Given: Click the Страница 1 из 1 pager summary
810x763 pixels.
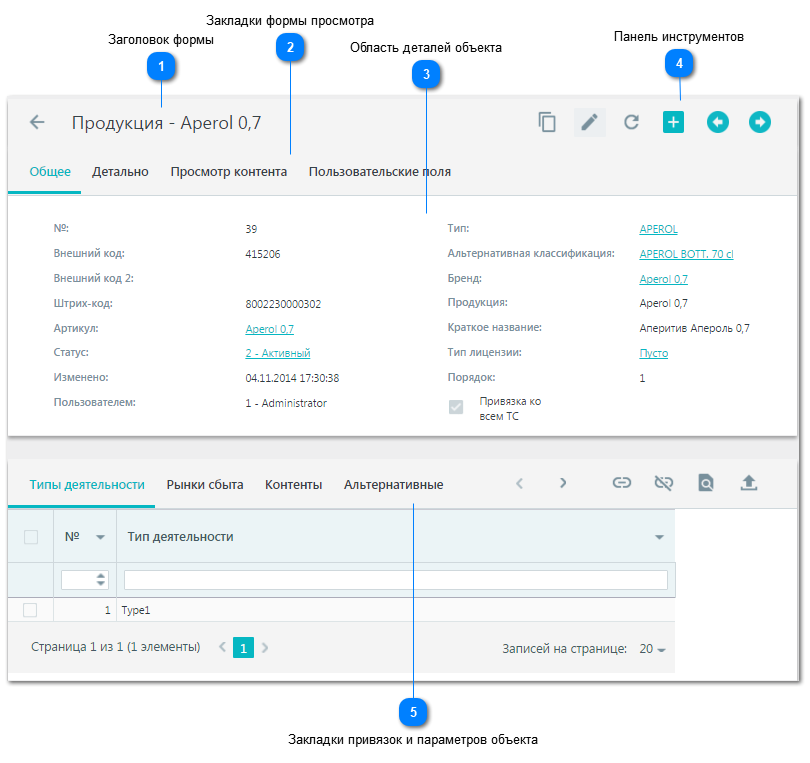Looking at the screenshot, I should pos(116,647).
